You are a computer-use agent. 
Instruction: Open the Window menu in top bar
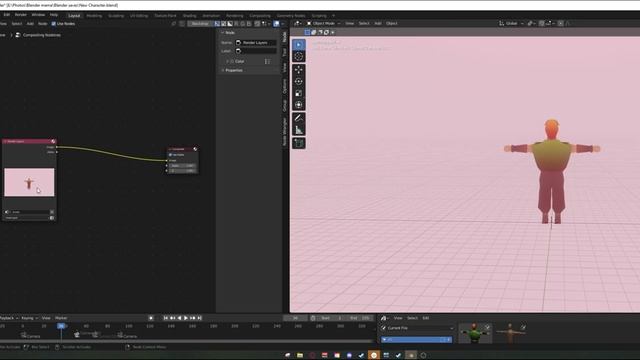point(38,15)
